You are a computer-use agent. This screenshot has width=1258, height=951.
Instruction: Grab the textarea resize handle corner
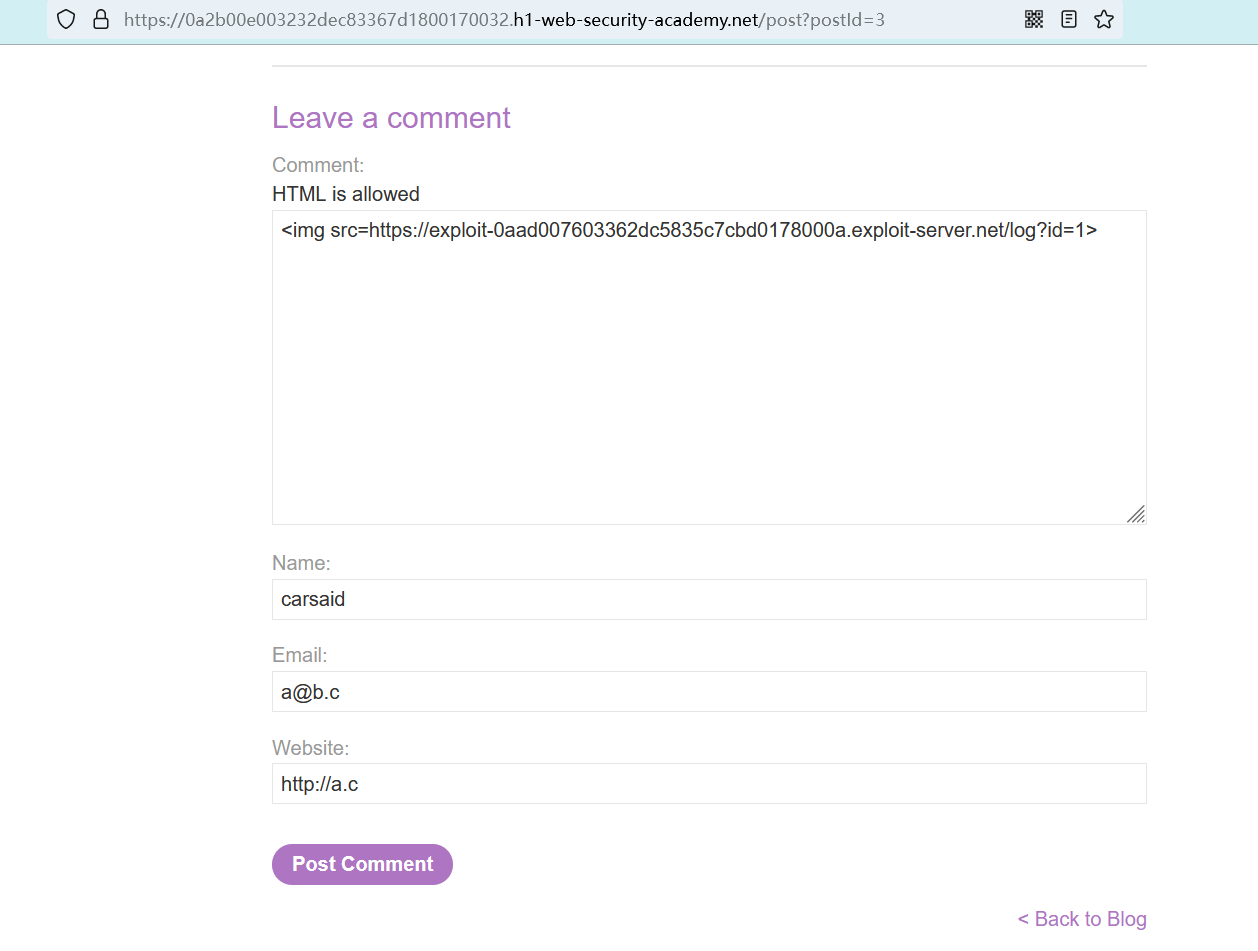click(1136, 514)
